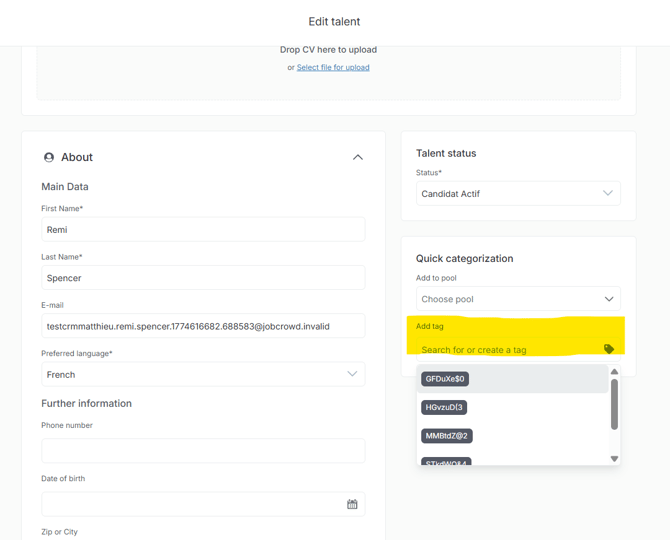The image size is (670, 540).
Task: Expand the Choose pool dropdown
Action: 517,299
